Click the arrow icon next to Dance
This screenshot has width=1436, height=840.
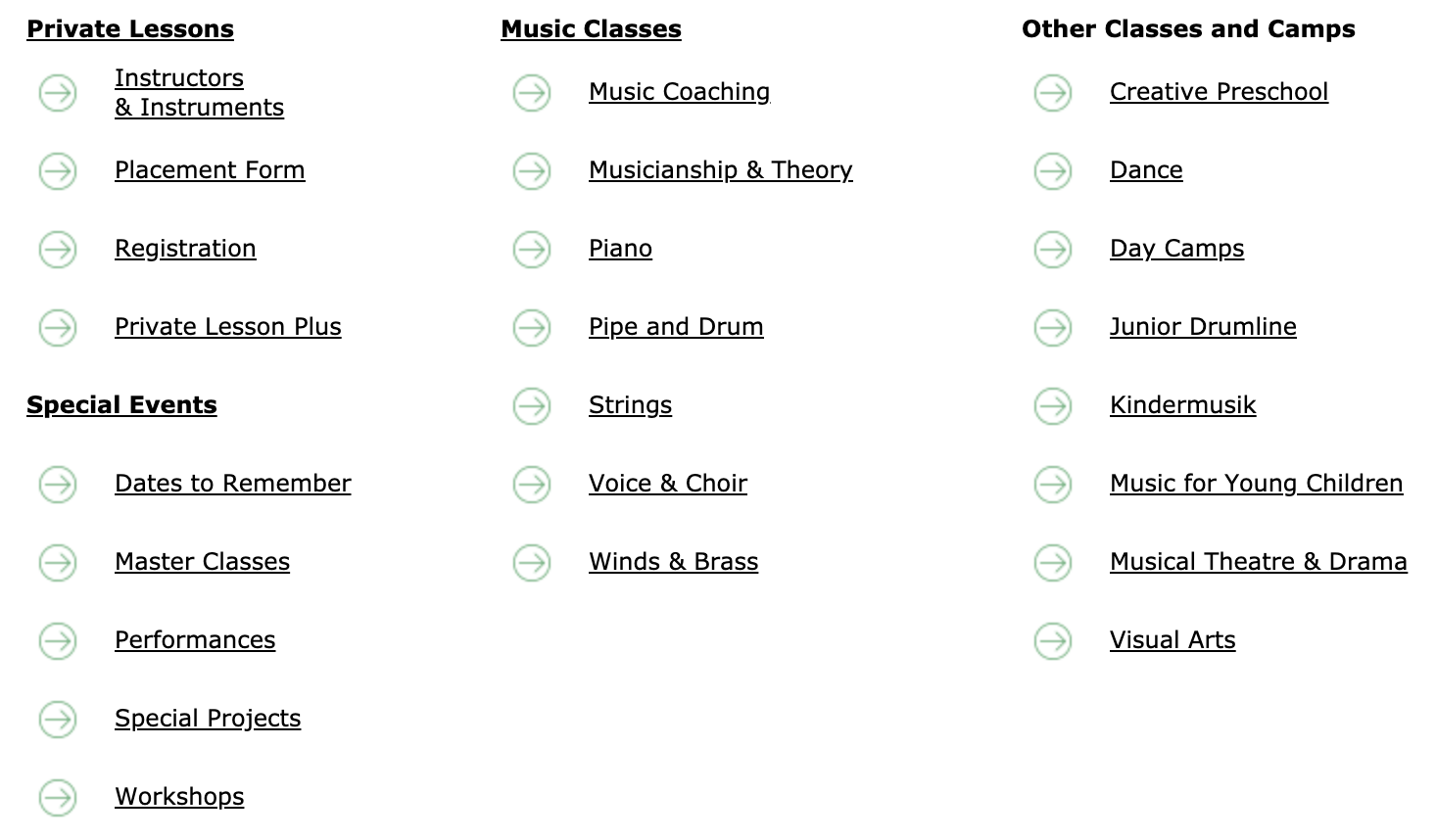[1053, 171]
